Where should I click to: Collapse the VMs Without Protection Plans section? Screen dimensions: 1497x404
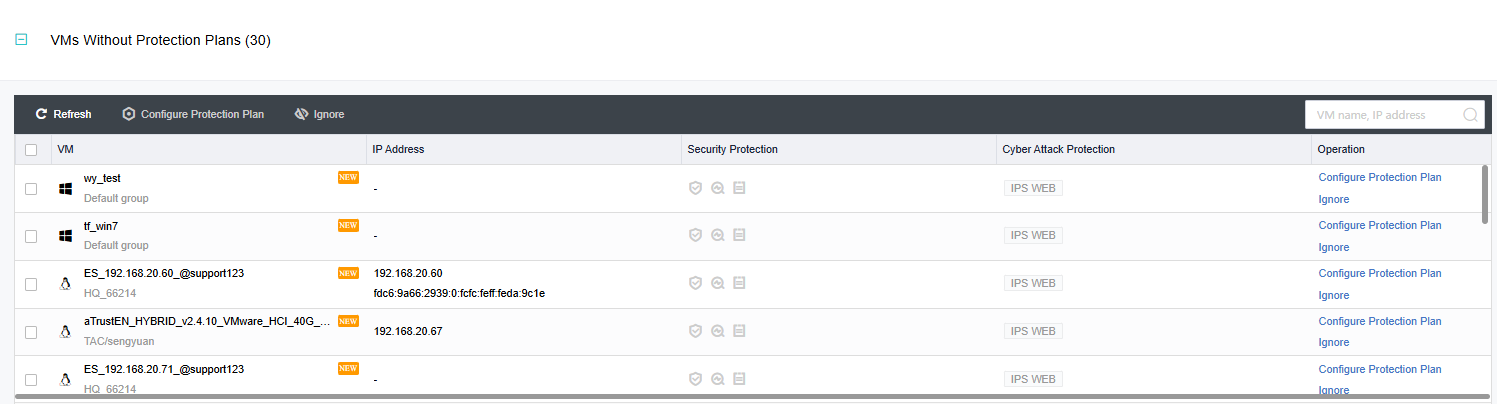21,40
